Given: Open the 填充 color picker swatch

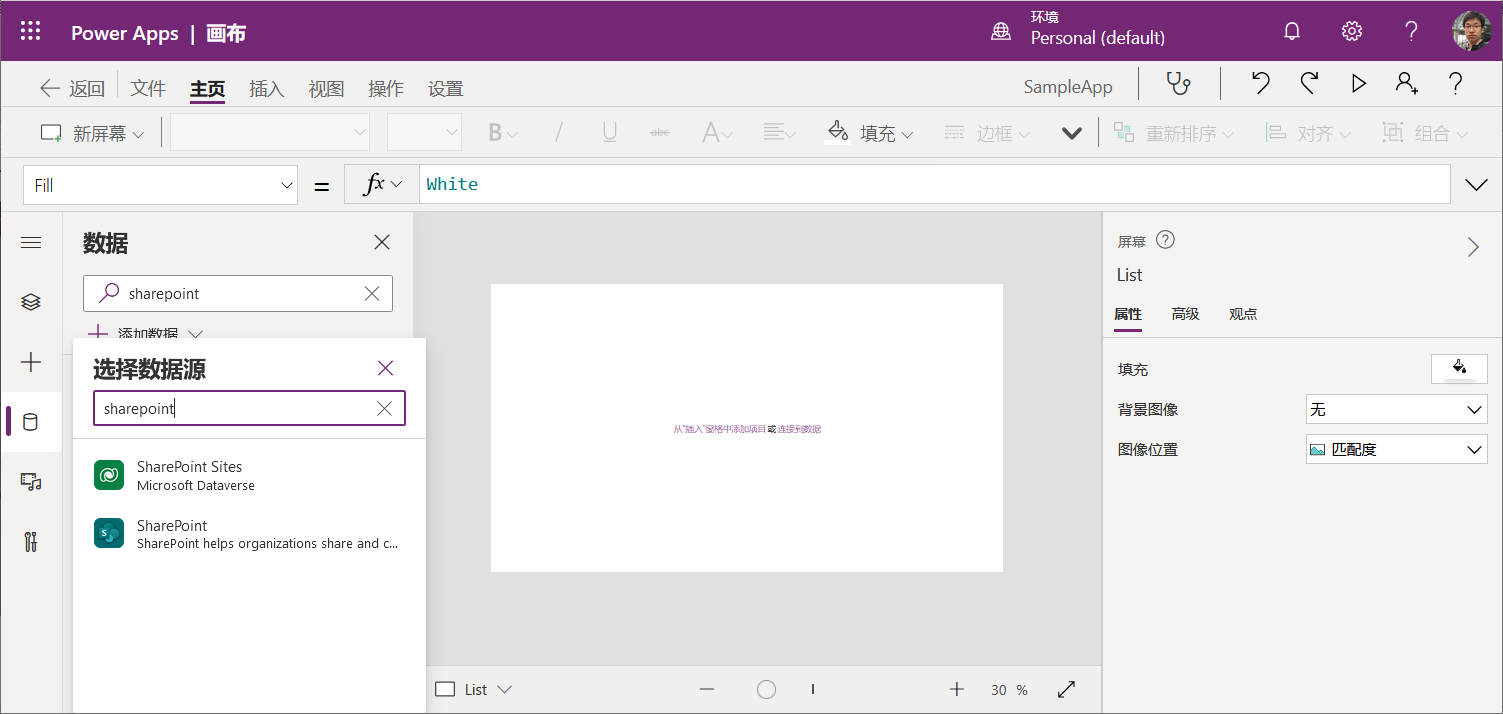Looking at the screenshot, I should [1459, 368].
